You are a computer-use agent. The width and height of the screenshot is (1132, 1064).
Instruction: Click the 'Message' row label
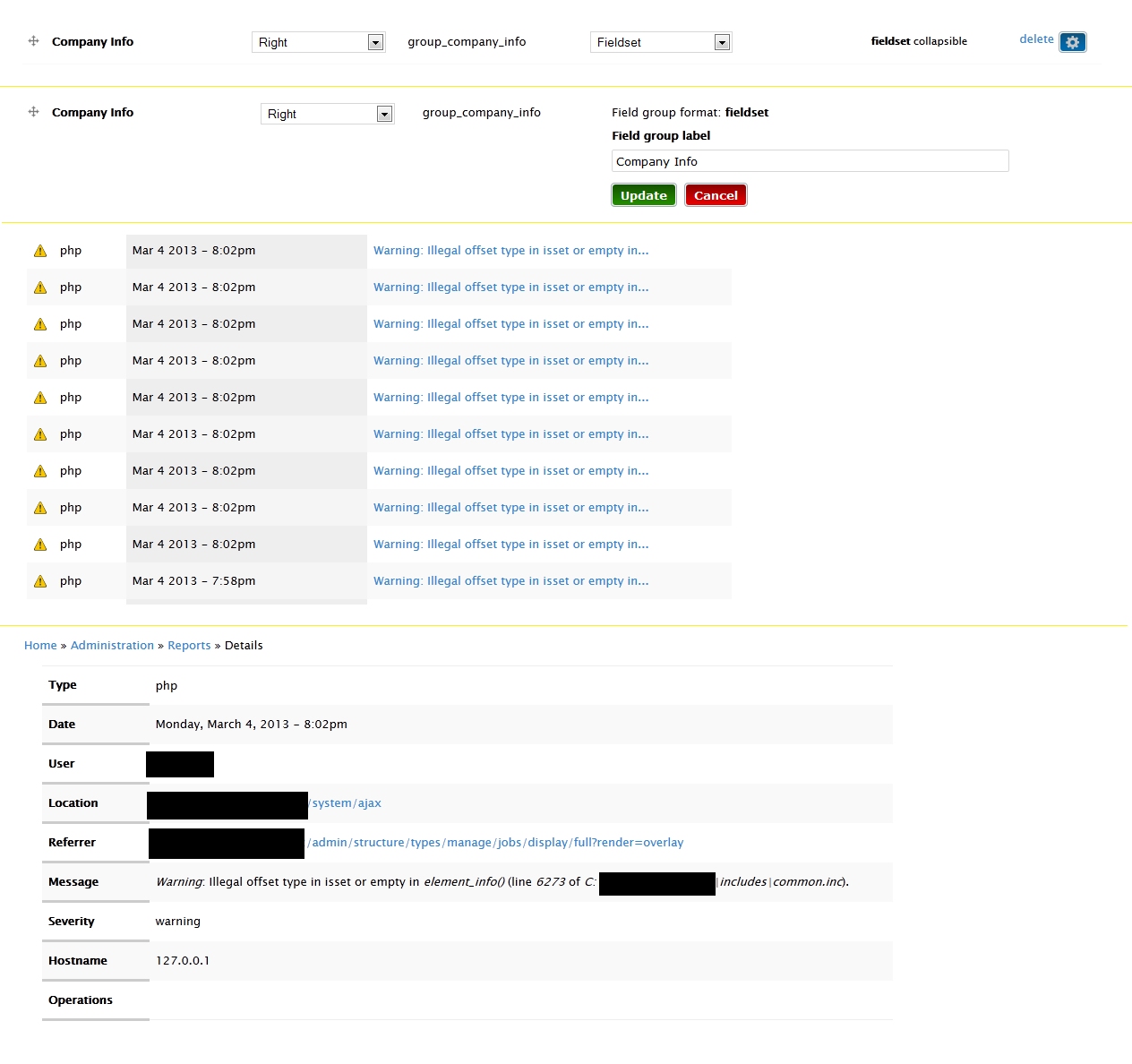73,882
